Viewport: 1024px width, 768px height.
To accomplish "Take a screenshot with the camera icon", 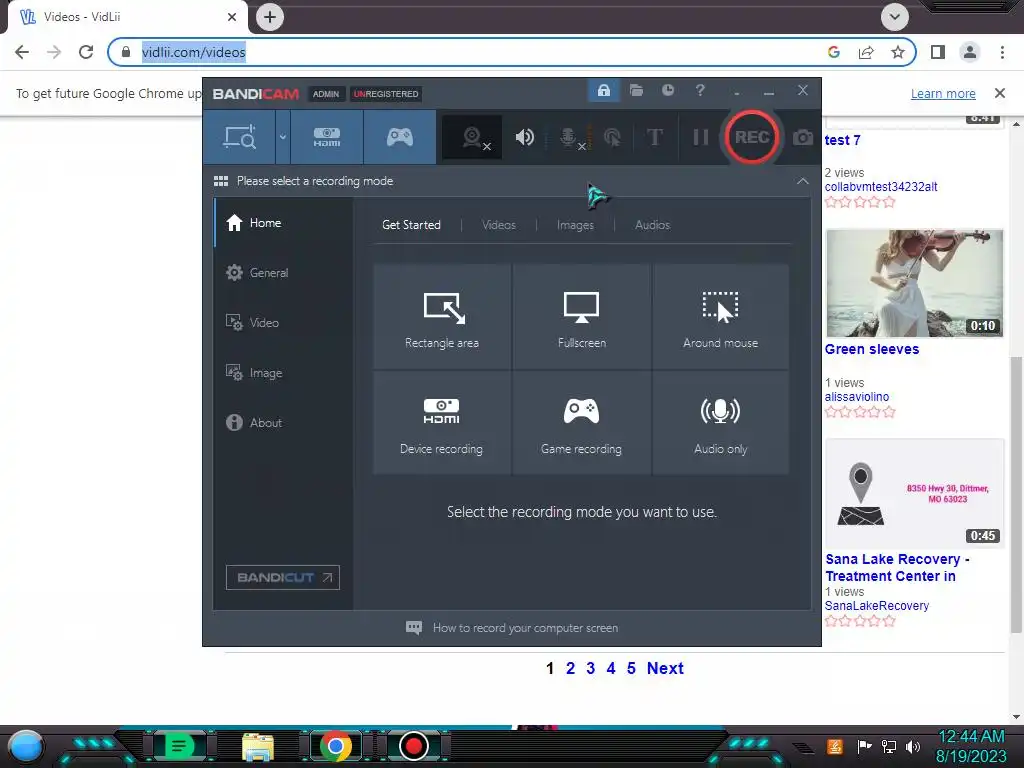I will click(x=803, y=138).
